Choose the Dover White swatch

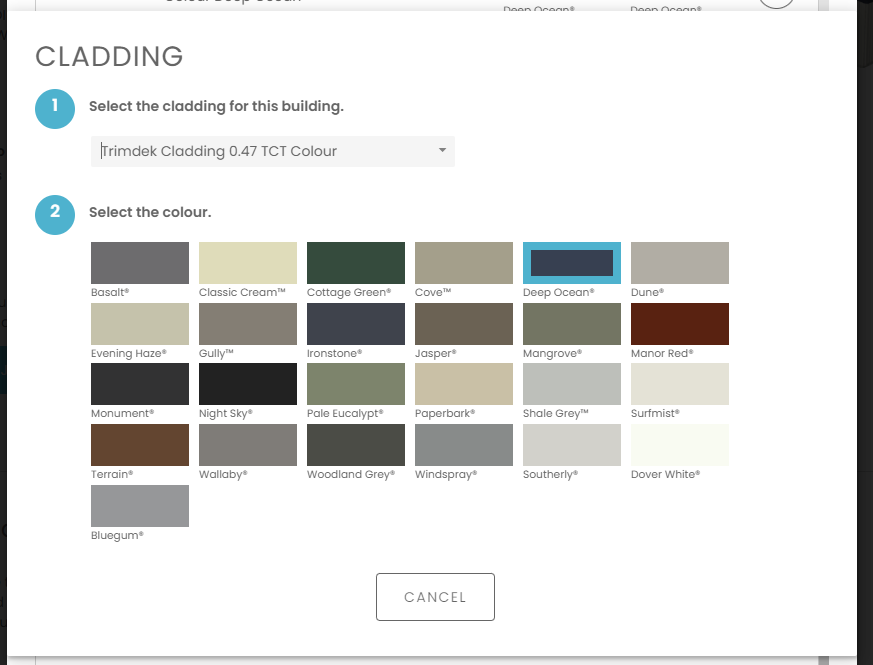coord(680,445)
